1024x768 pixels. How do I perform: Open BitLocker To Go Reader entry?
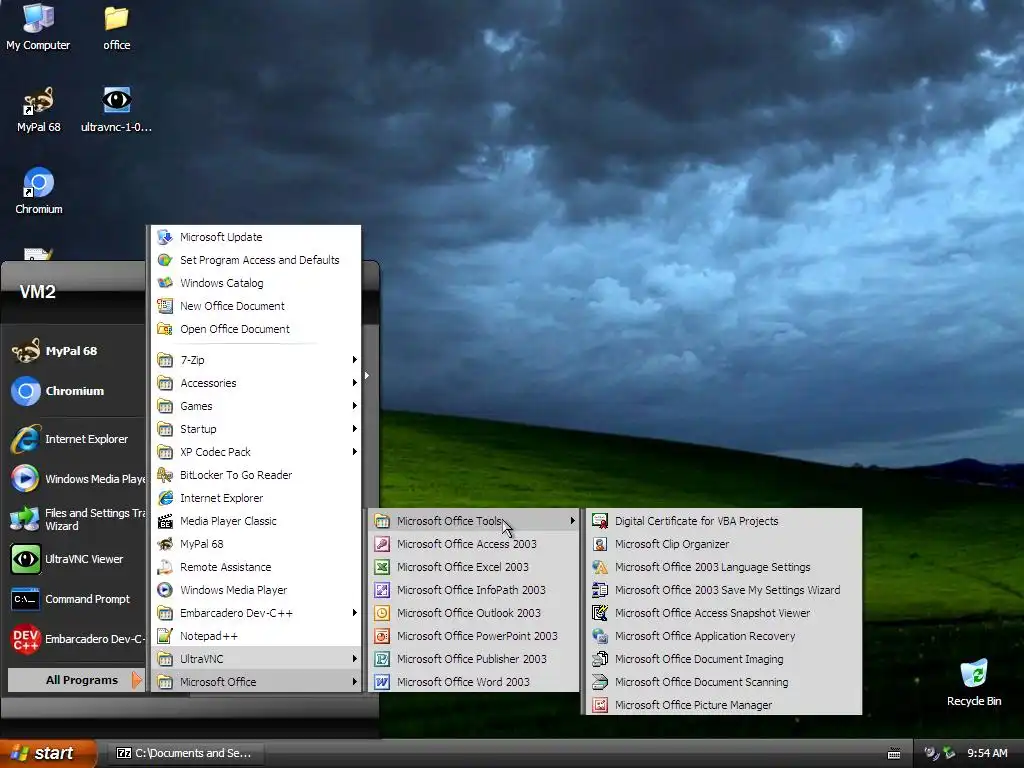click(x=256, y=475)
